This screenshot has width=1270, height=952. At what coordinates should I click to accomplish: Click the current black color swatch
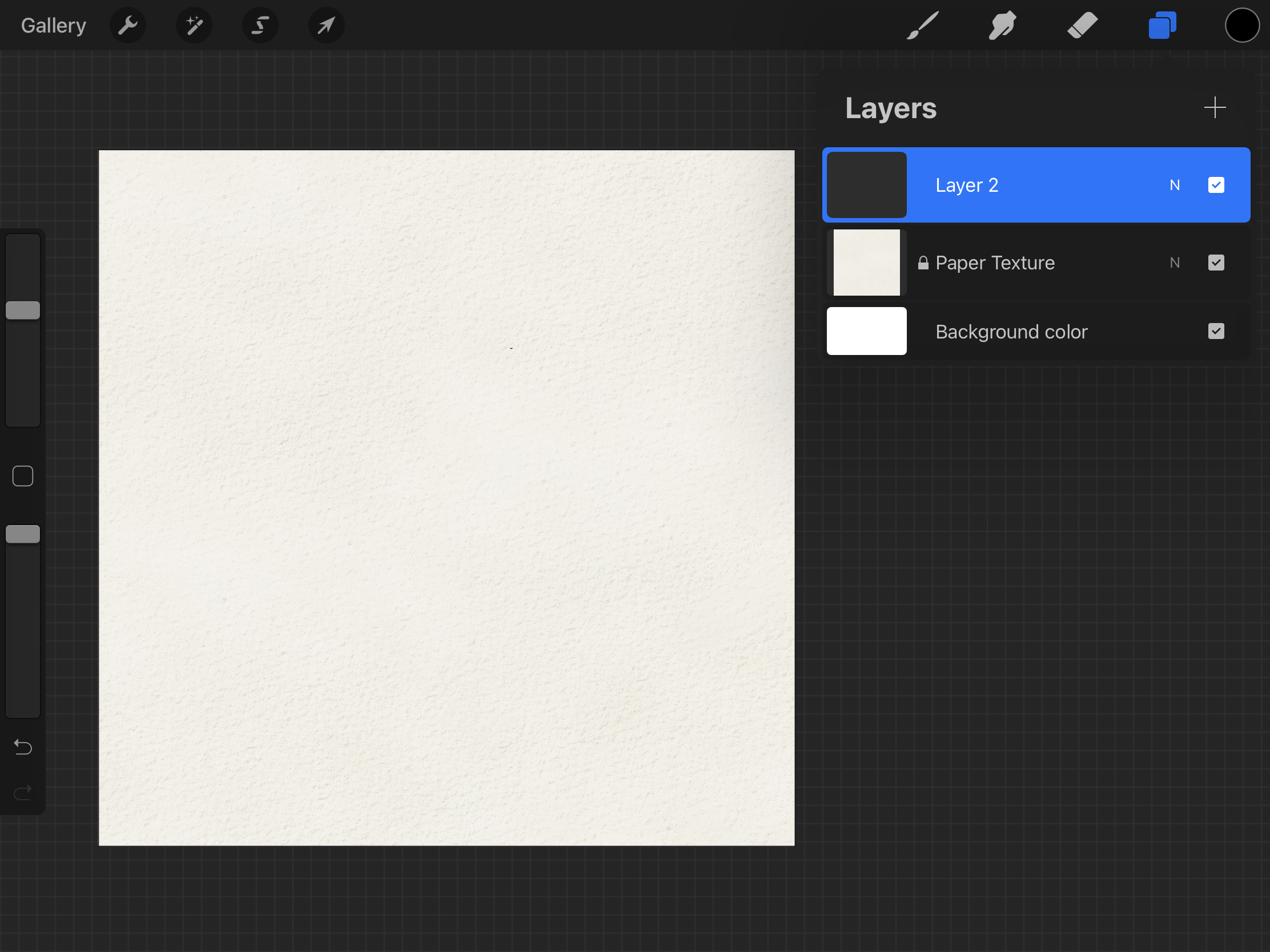[1243, 25]
